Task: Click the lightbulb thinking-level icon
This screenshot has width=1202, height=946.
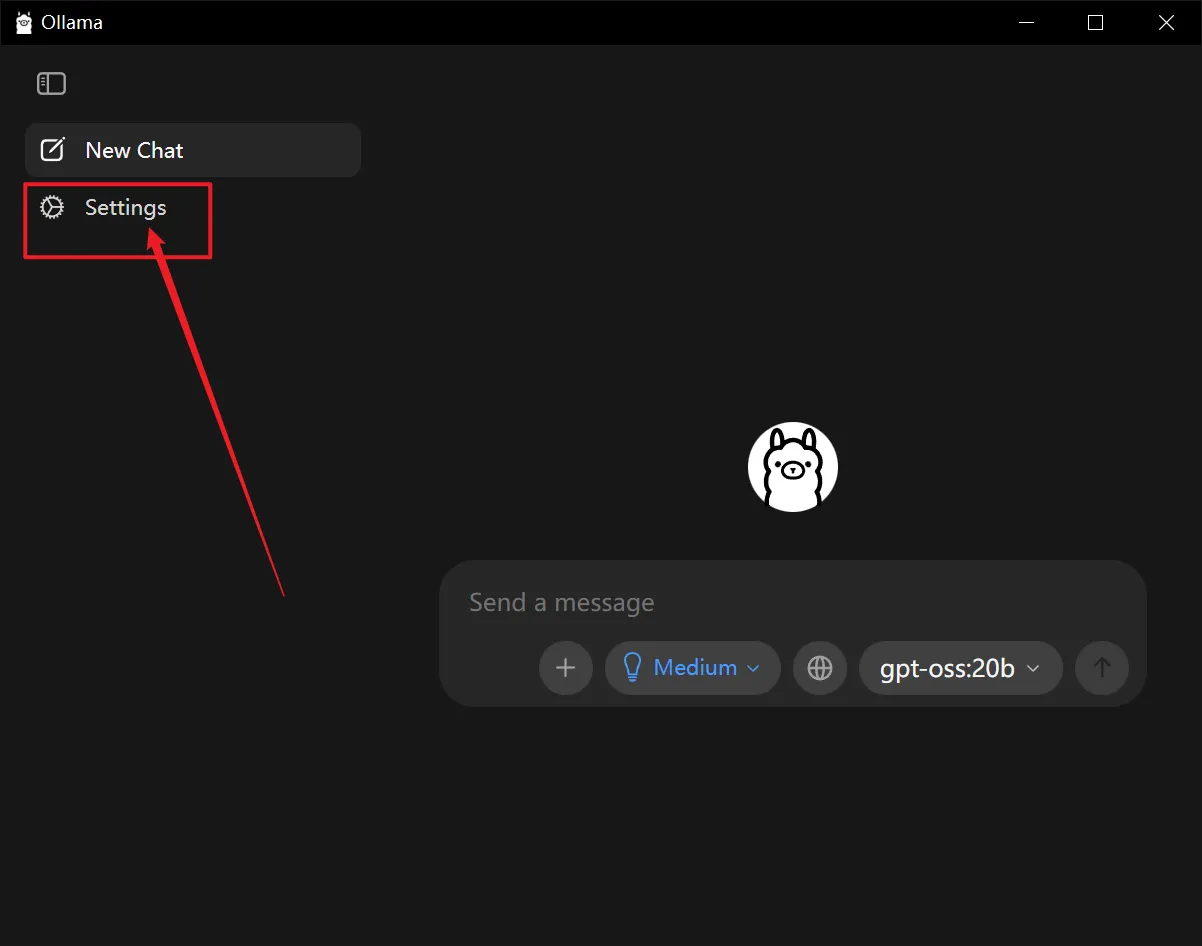Action: tap(632, 668)
